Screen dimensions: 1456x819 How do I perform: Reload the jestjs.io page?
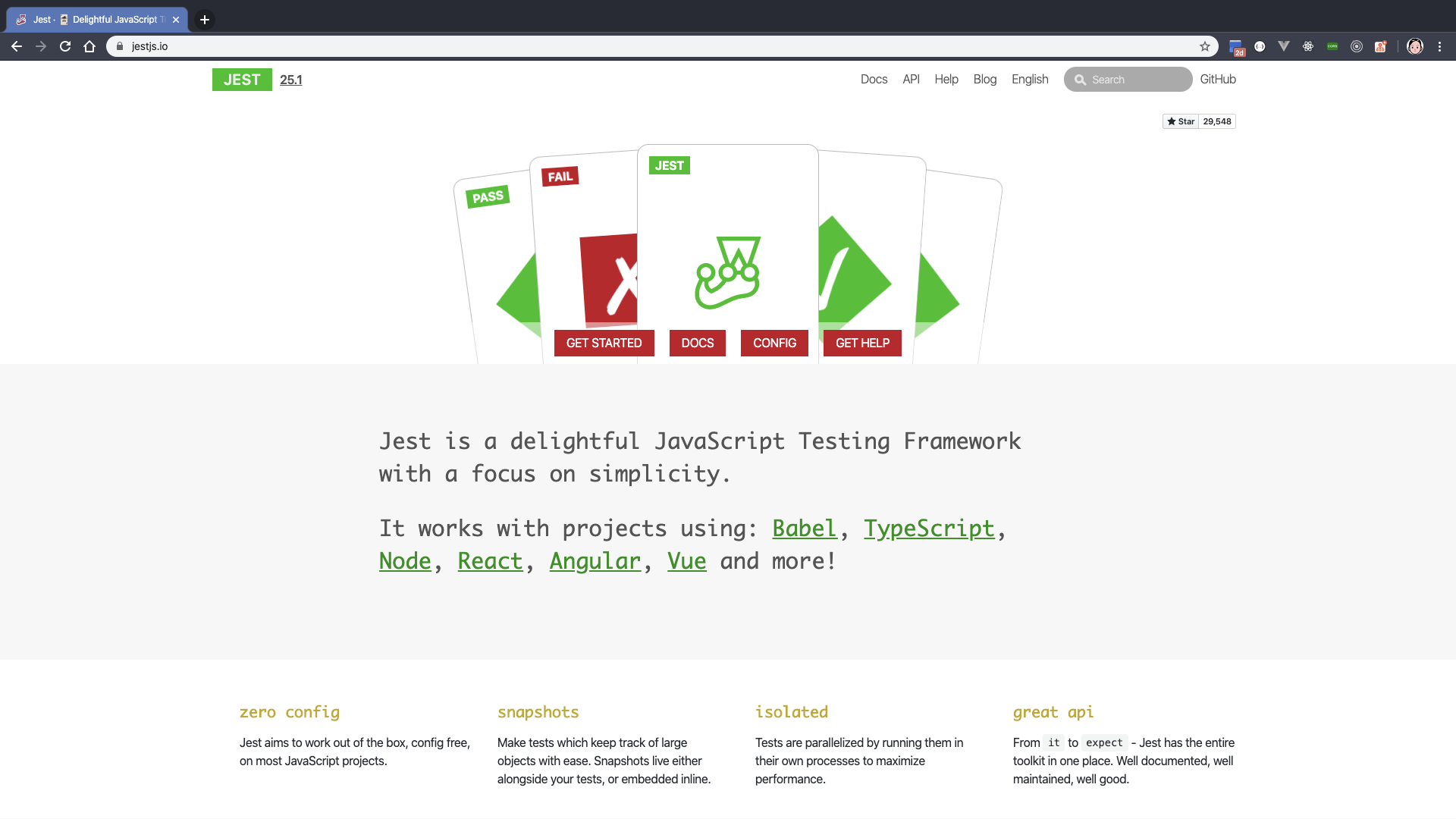[x=65, y=46]
